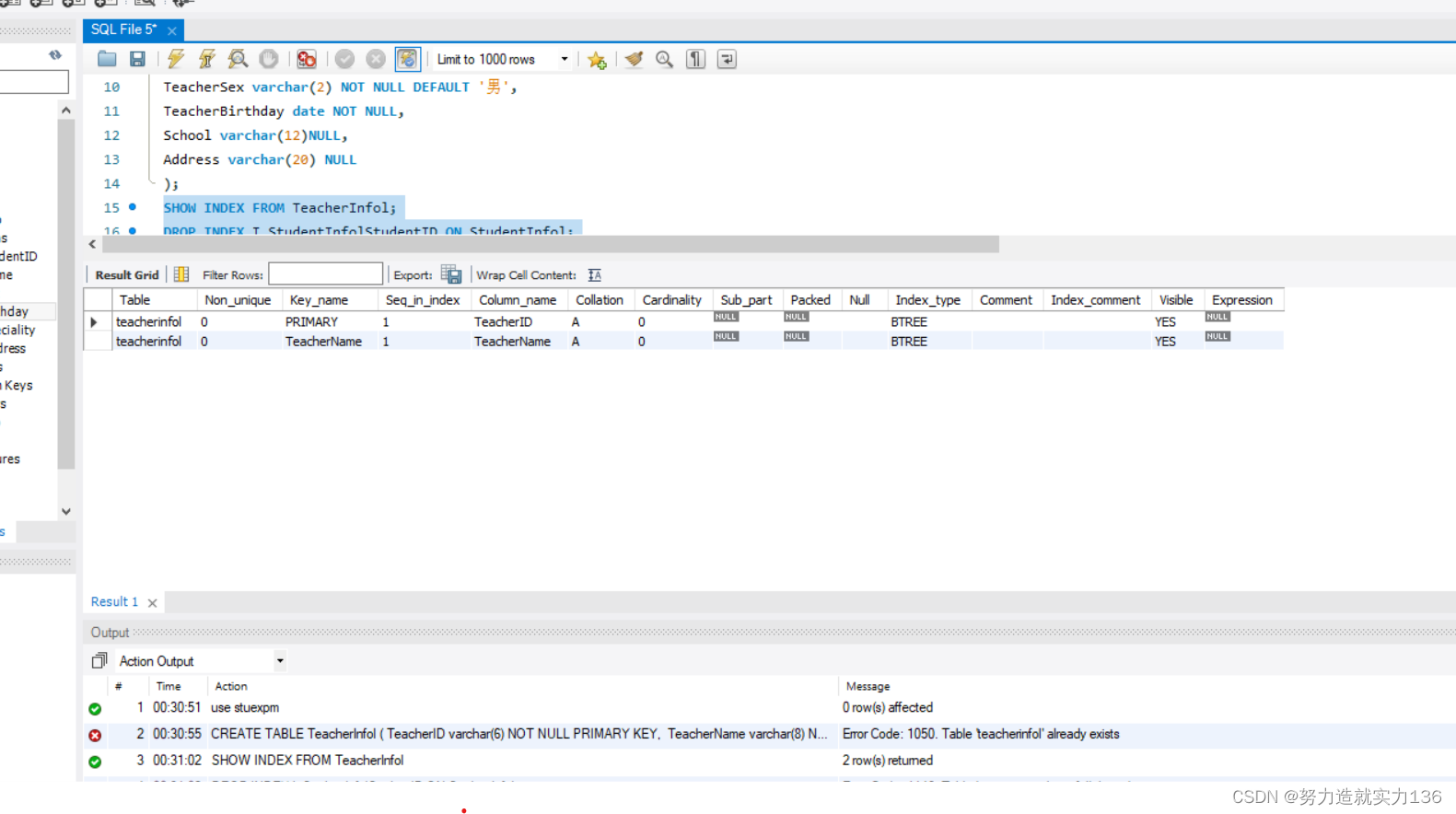This screenshot has width=1456, height=814.
Task: Sort by the Column_name column header
Action: (x=518, y=300)
